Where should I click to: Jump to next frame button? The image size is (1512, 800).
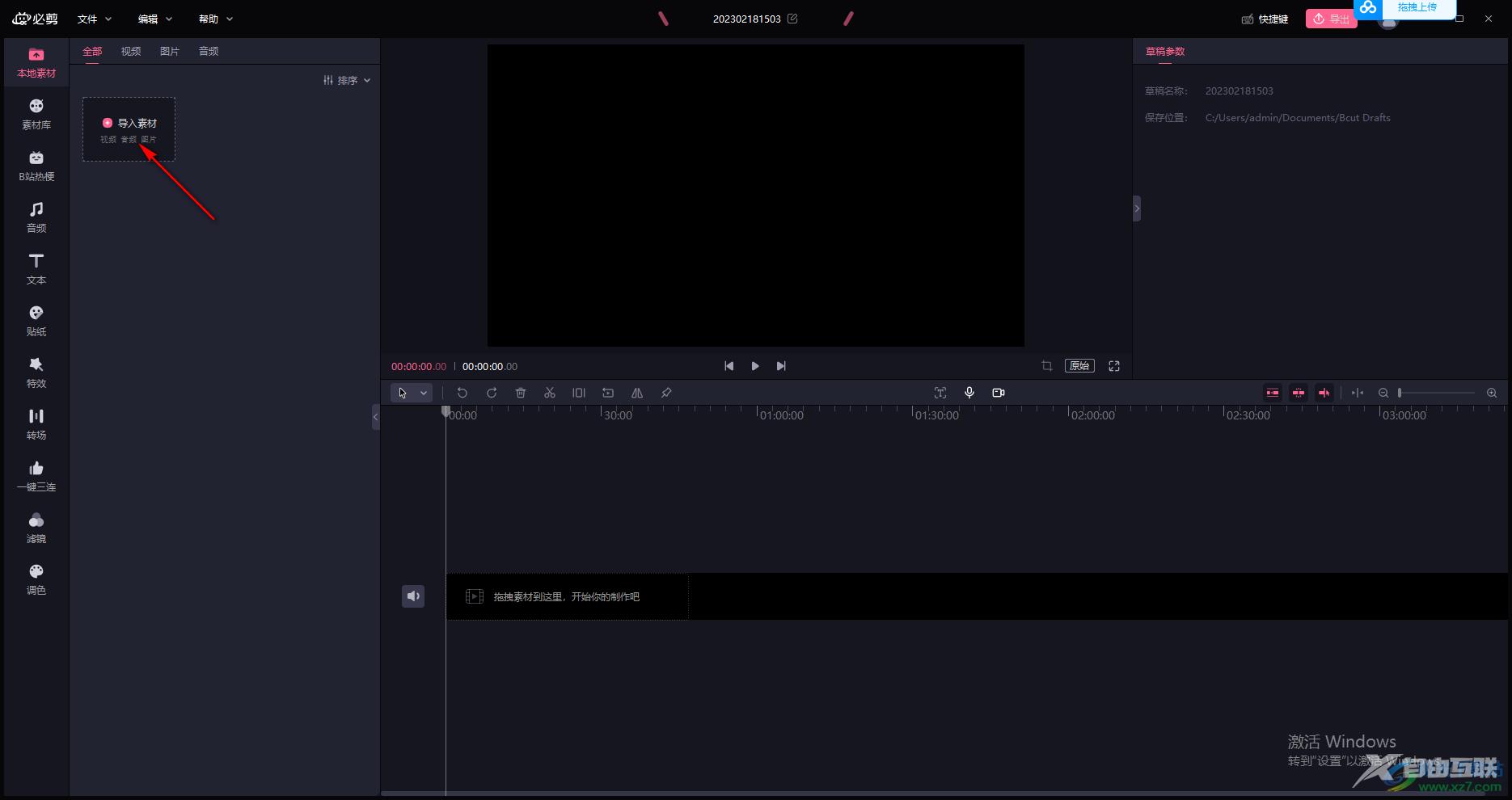(781, 366)
